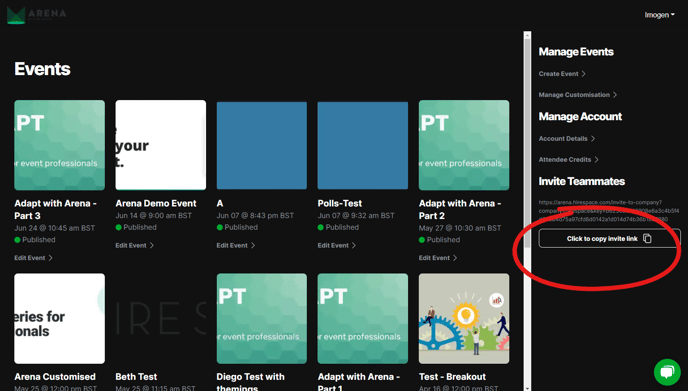Click date Jun 24 @ 10:45 am BST
Screen dimensions: 688x391
[x=54, y=228]
